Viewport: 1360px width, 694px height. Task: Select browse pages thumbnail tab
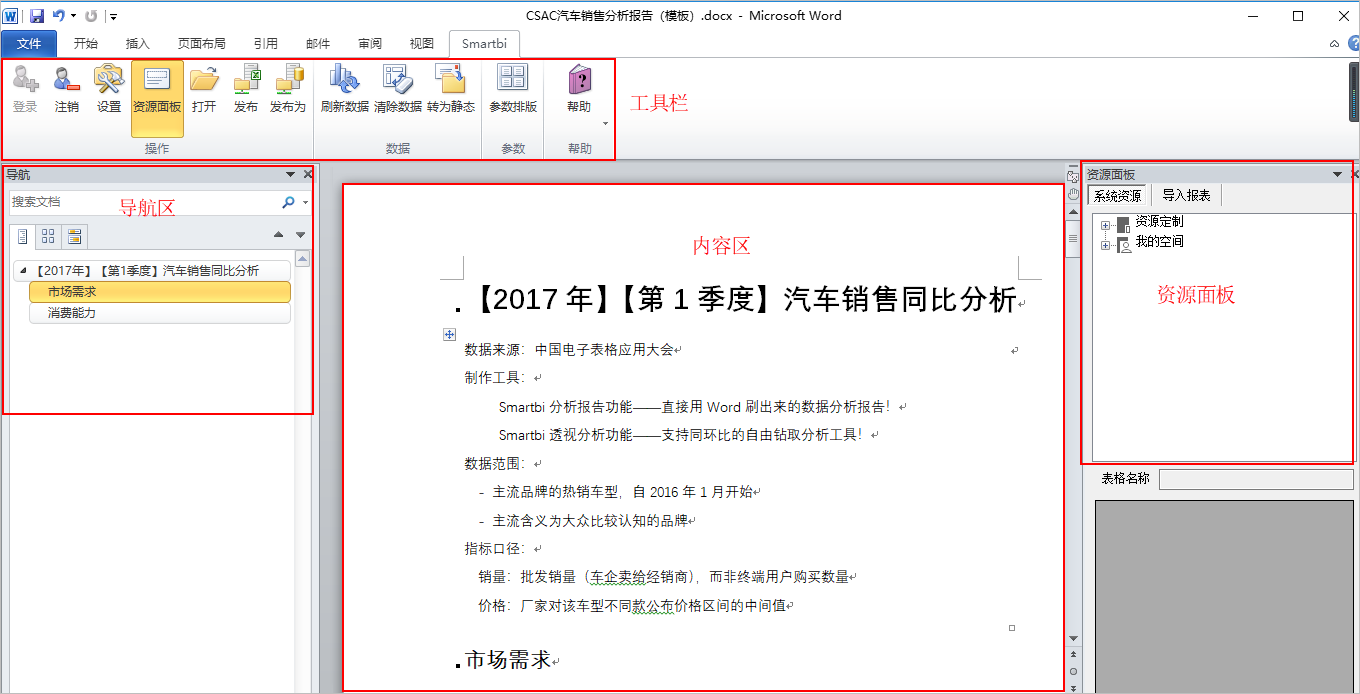pyautogui.click(x=48, y=236)
